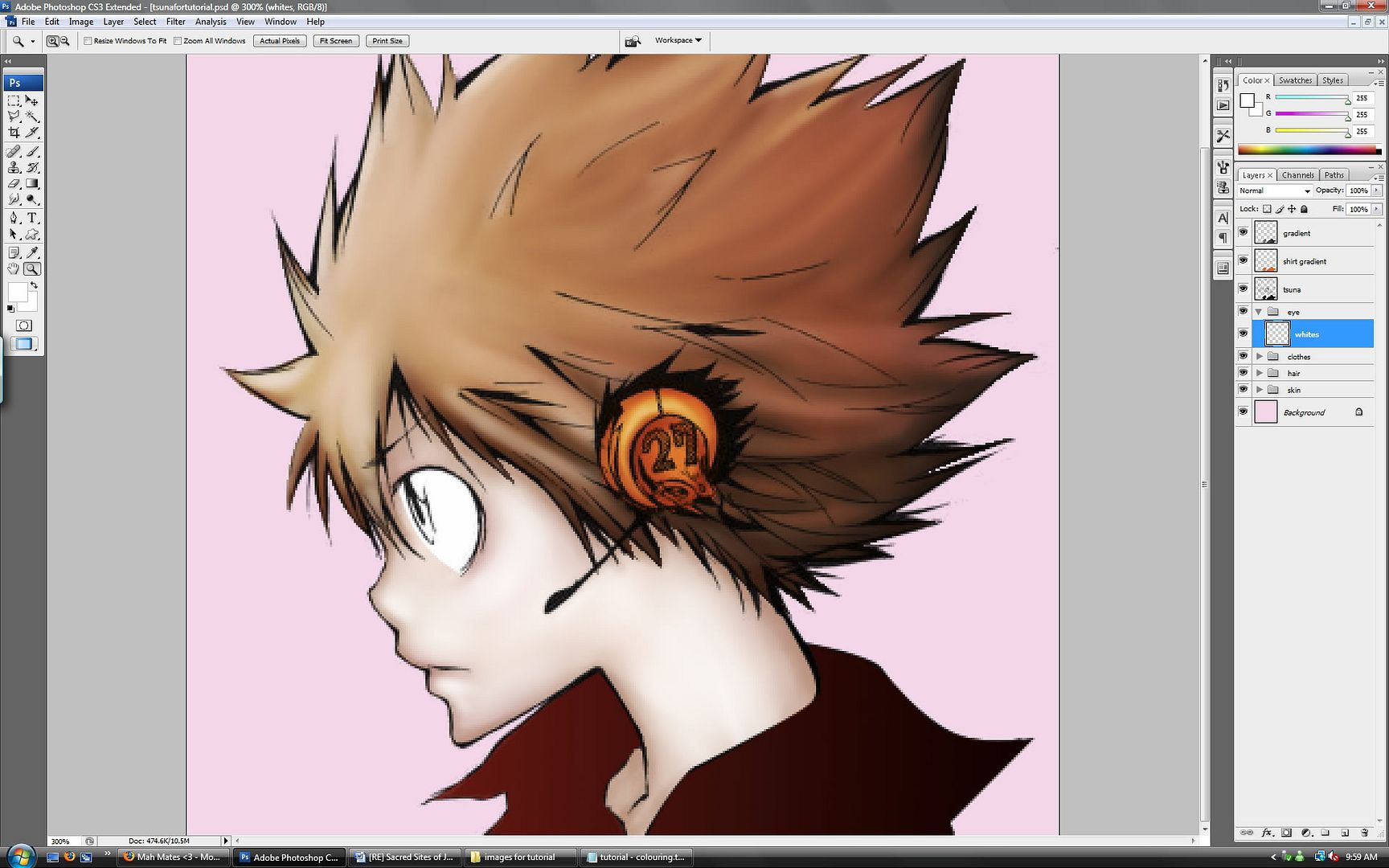The width and height of the screenshot is (1389, 868).
Task: Choose the Eyedropper tool
Action: point(32,252)
